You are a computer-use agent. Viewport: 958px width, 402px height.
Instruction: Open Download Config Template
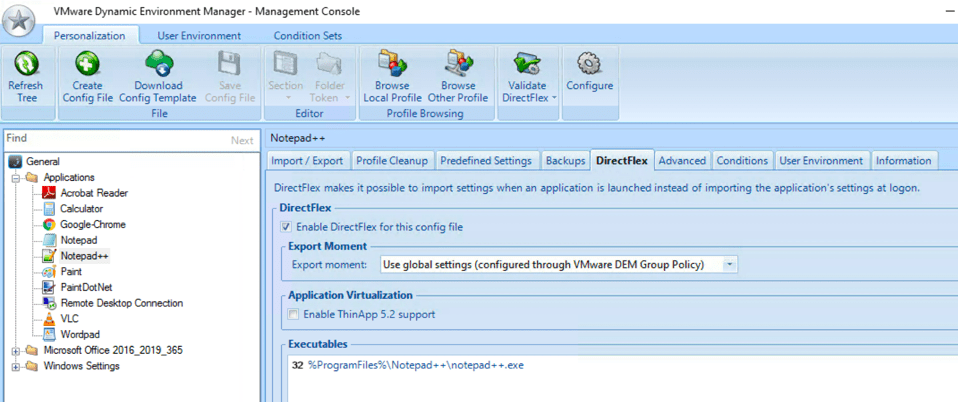click(x=158, y=66)
